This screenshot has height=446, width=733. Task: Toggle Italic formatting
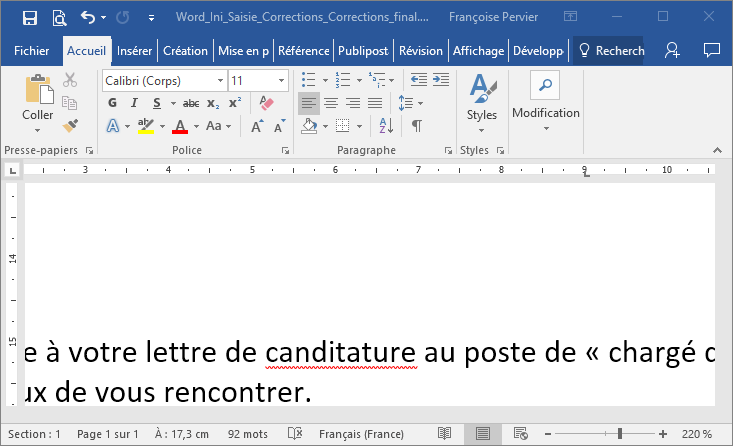click(x=134, y=103)
